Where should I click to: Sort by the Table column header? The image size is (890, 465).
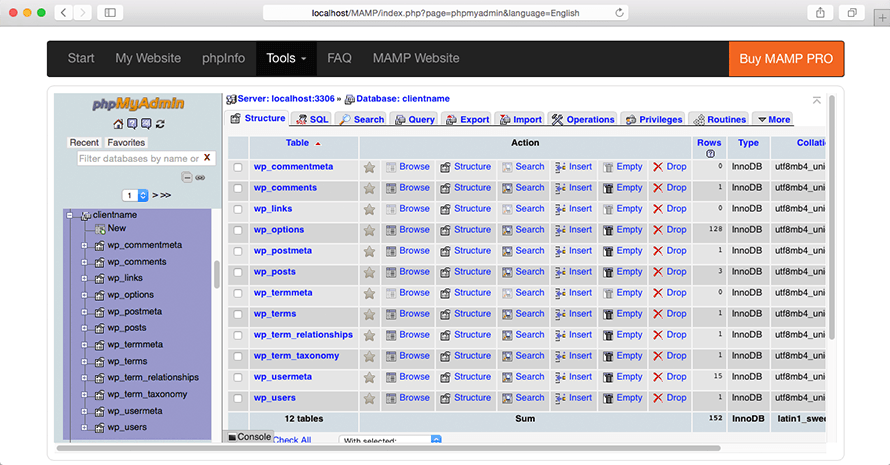pos(297,143)
